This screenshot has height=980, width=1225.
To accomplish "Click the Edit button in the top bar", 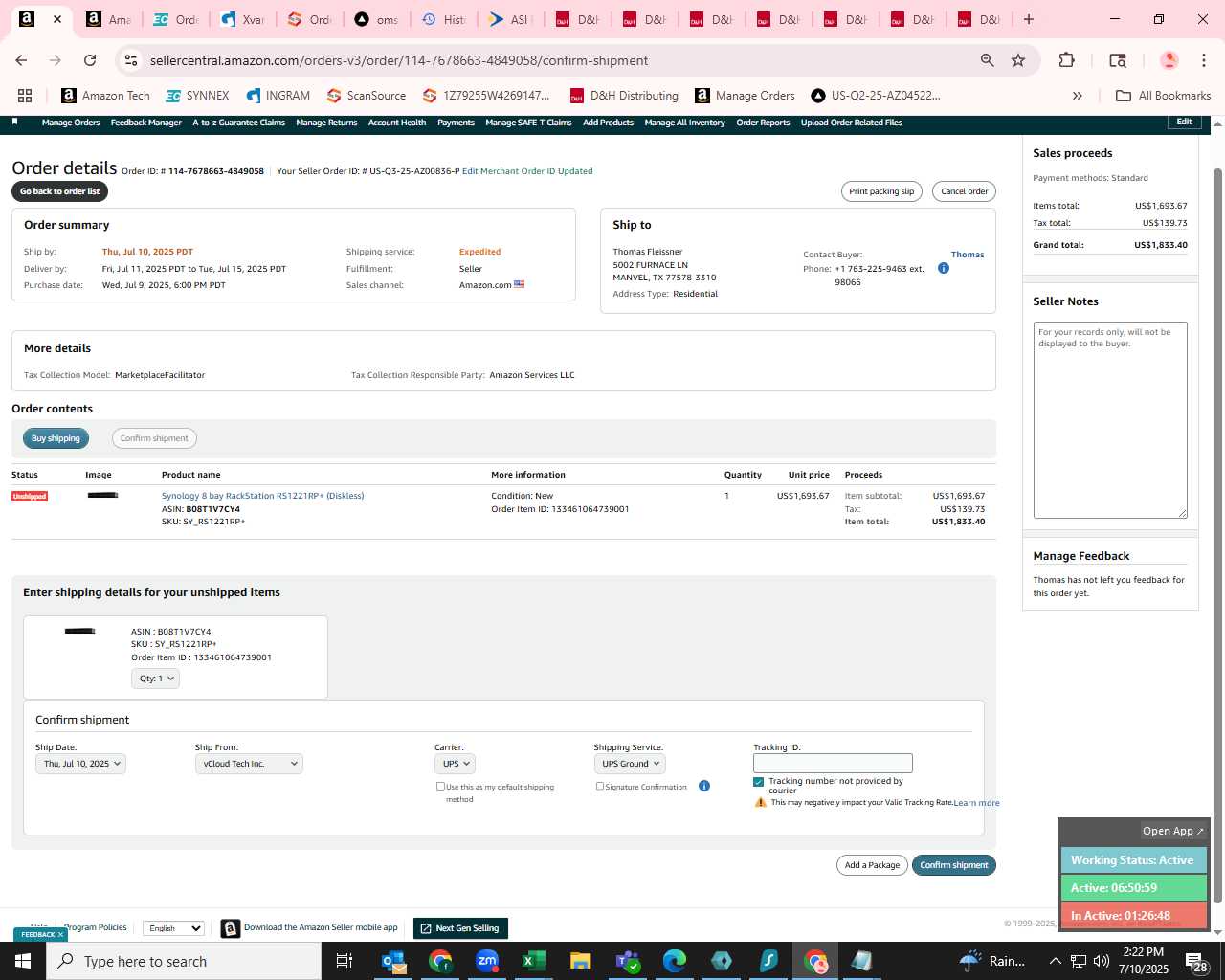I will [x=1184, y=122].
